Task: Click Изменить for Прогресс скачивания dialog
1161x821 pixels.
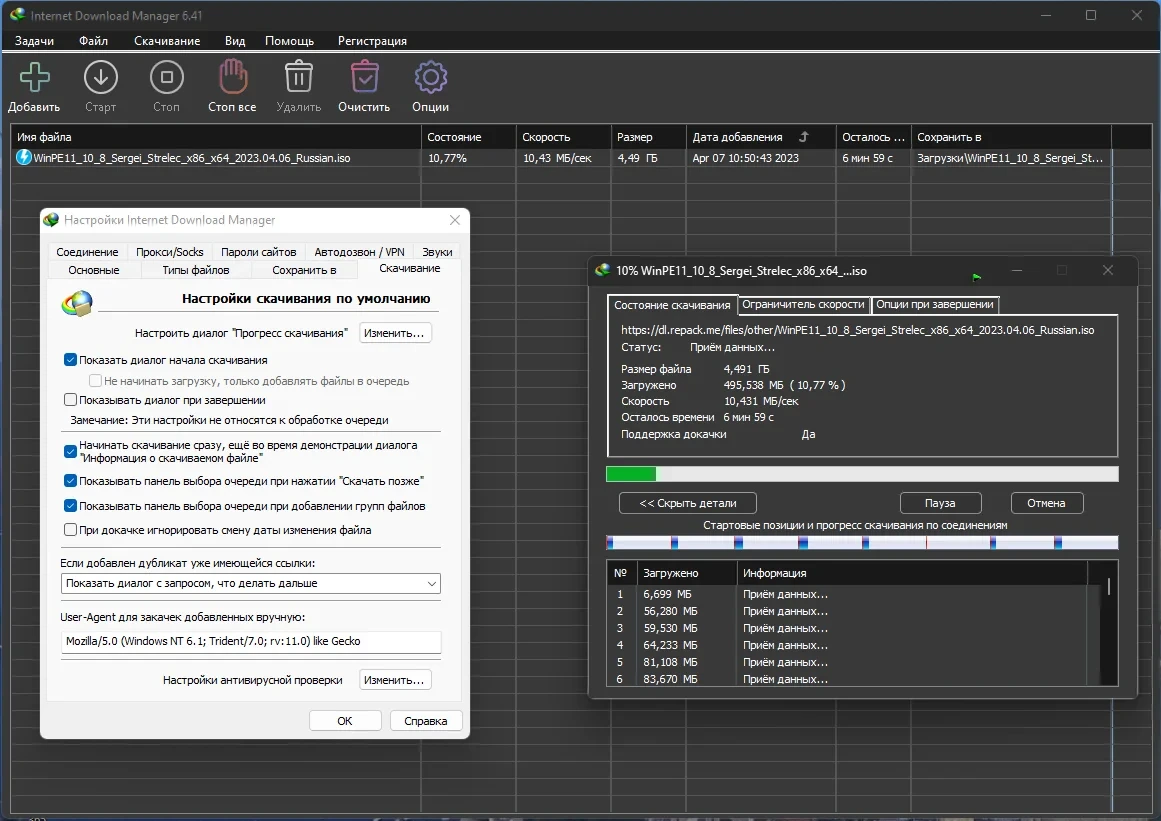Action: 395,333
